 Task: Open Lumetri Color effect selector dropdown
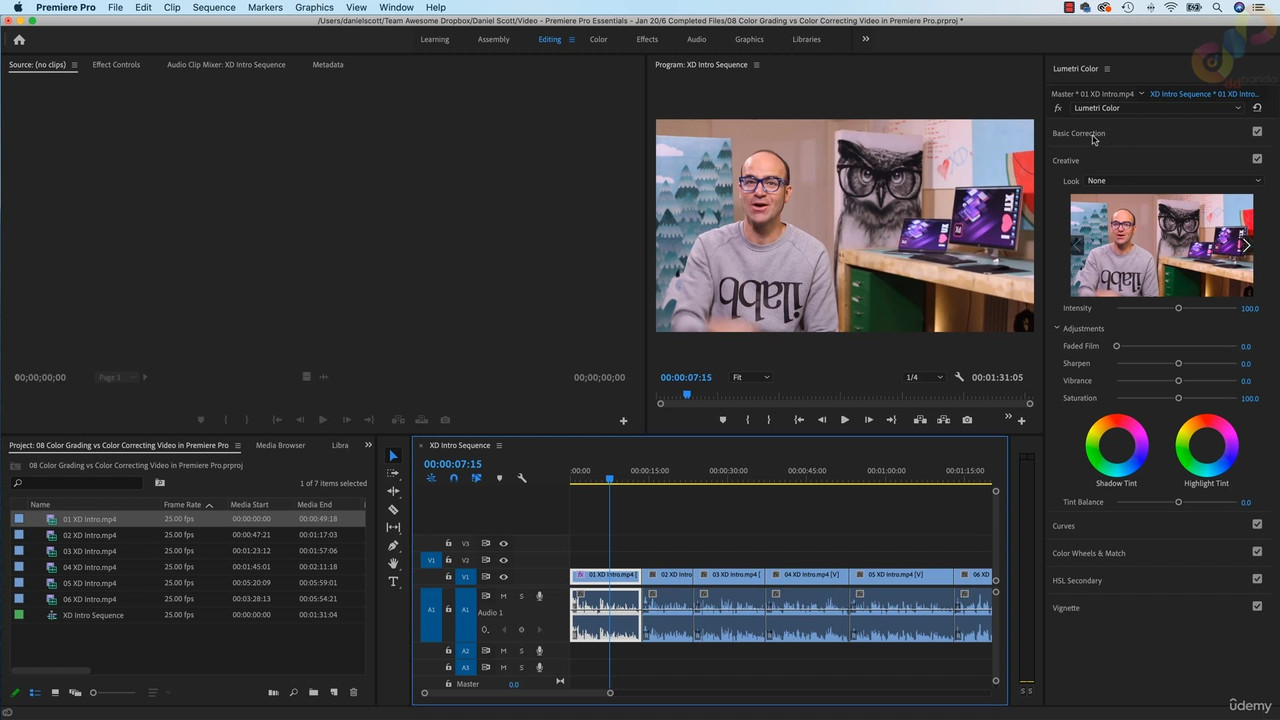(x=1156, y=108)
